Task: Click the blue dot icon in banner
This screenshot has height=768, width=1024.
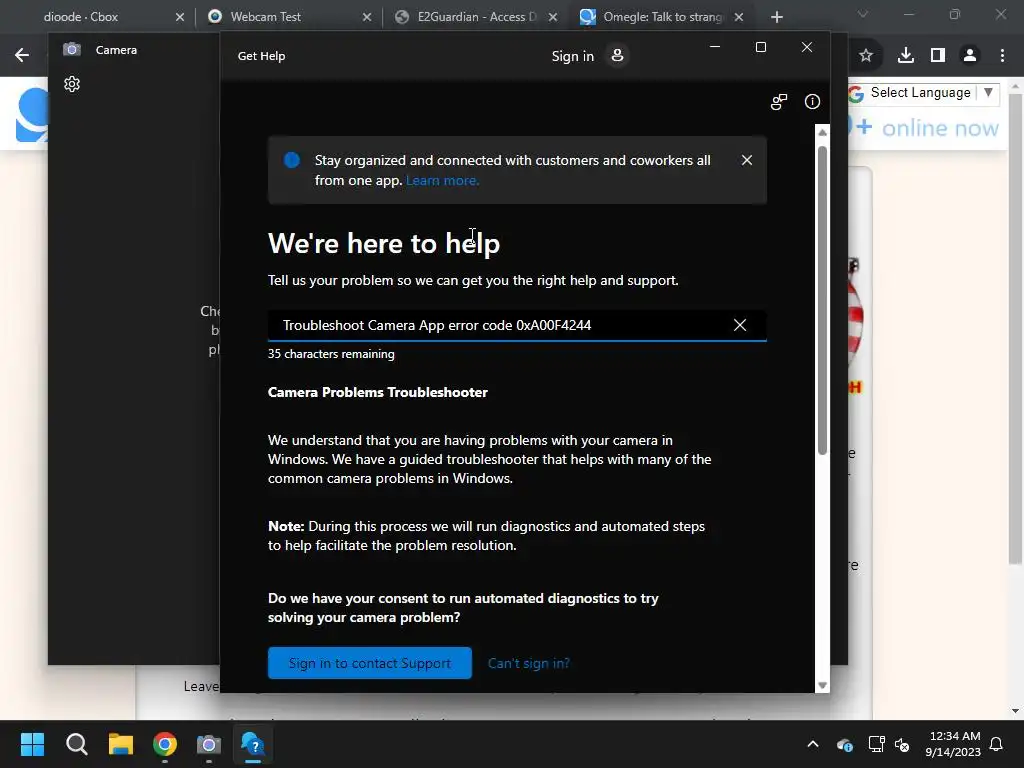Action: 292,160
